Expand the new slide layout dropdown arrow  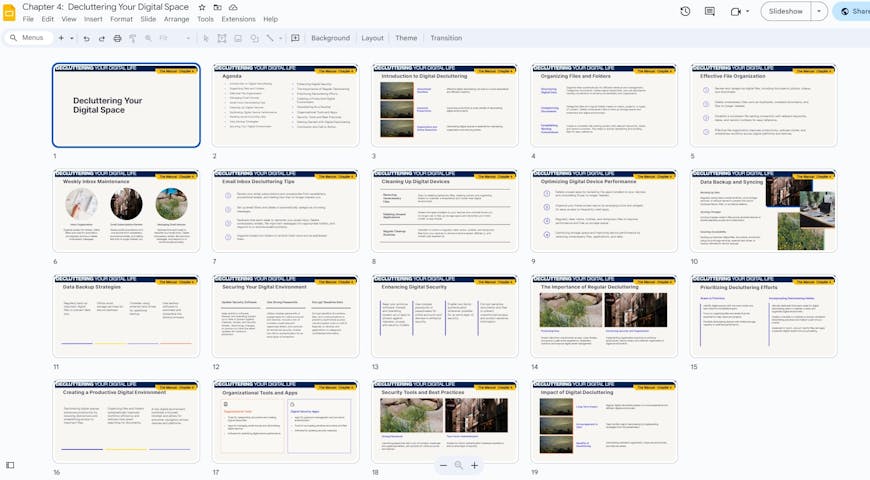pyautogui.click(x=72, y=38)
